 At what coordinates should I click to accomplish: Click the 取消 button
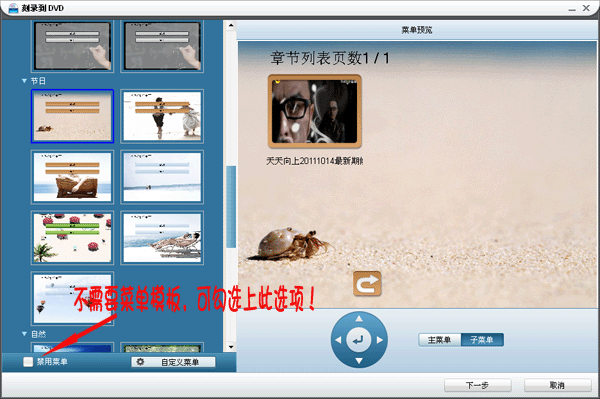[558, 385]
